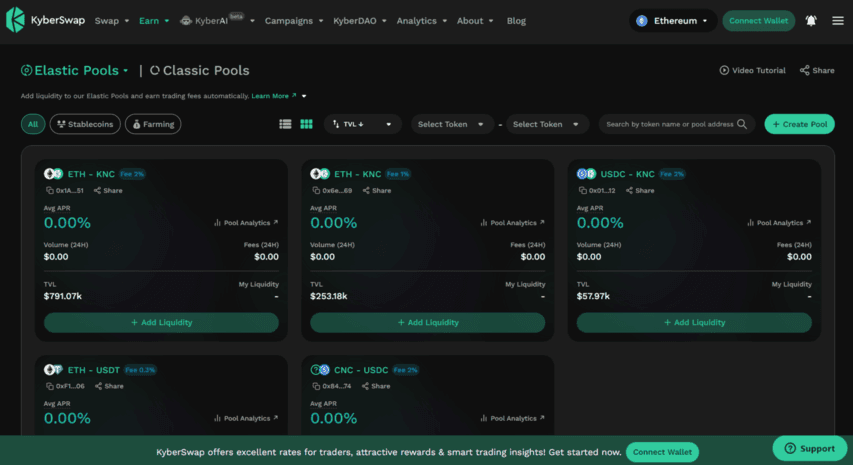Click the KyberSwap logo

pyautogui.click(x=46, y=20)
